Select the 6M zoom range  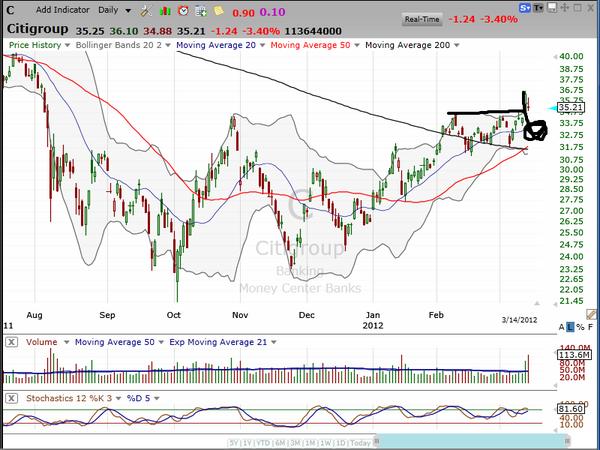pos(279,443)
